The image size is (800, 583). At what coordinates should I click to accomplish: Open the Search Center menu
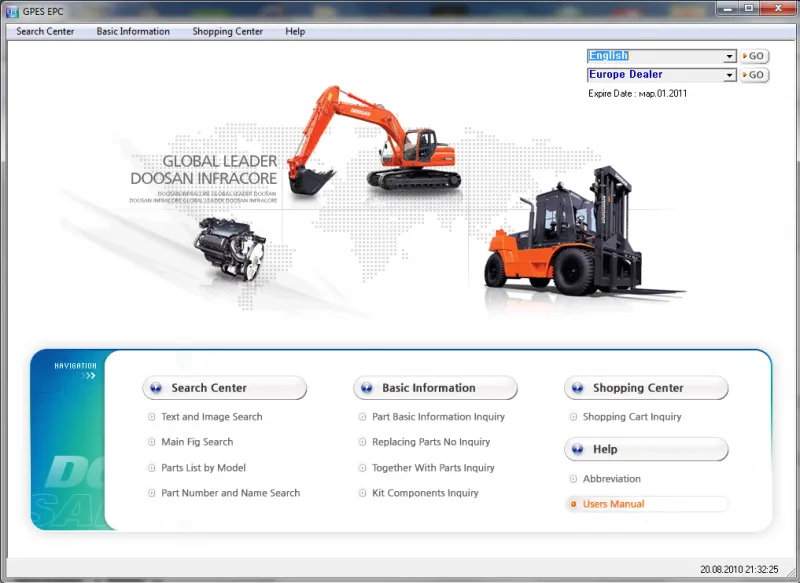pos(45,32)
